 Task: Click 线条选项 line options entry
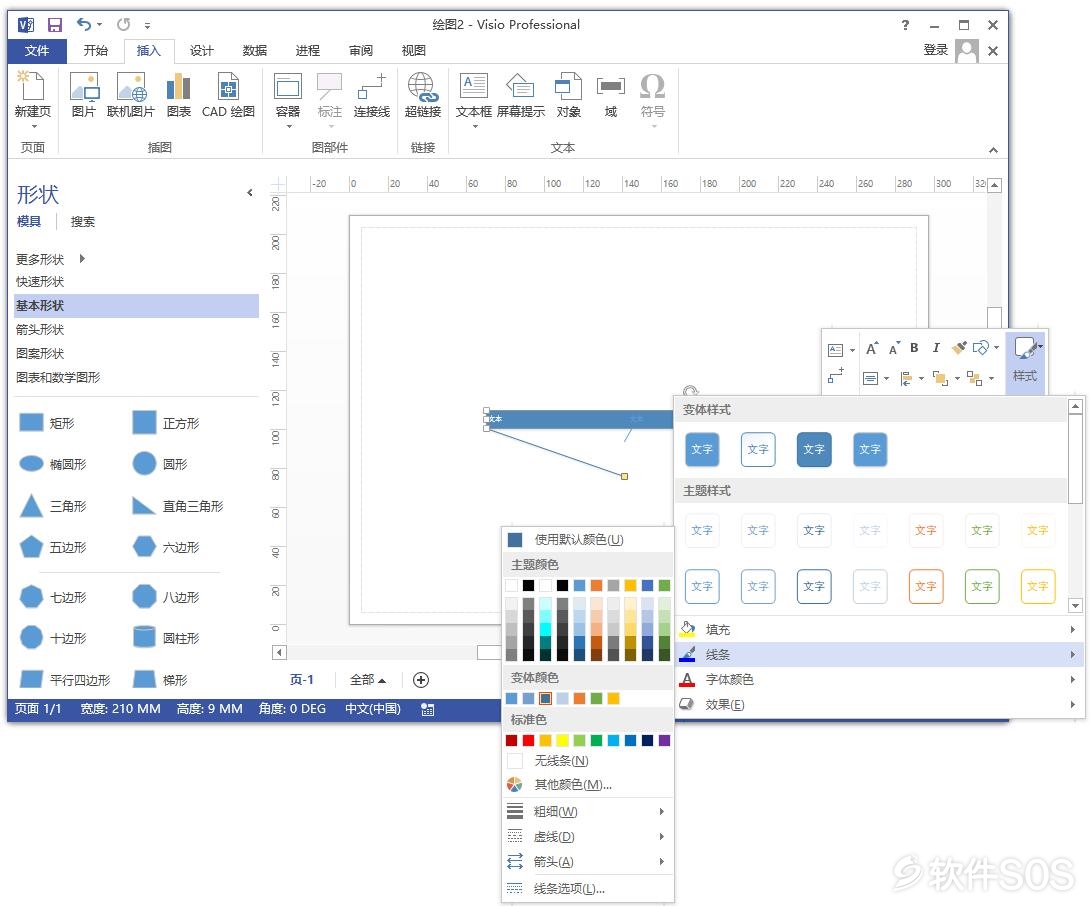587,889
